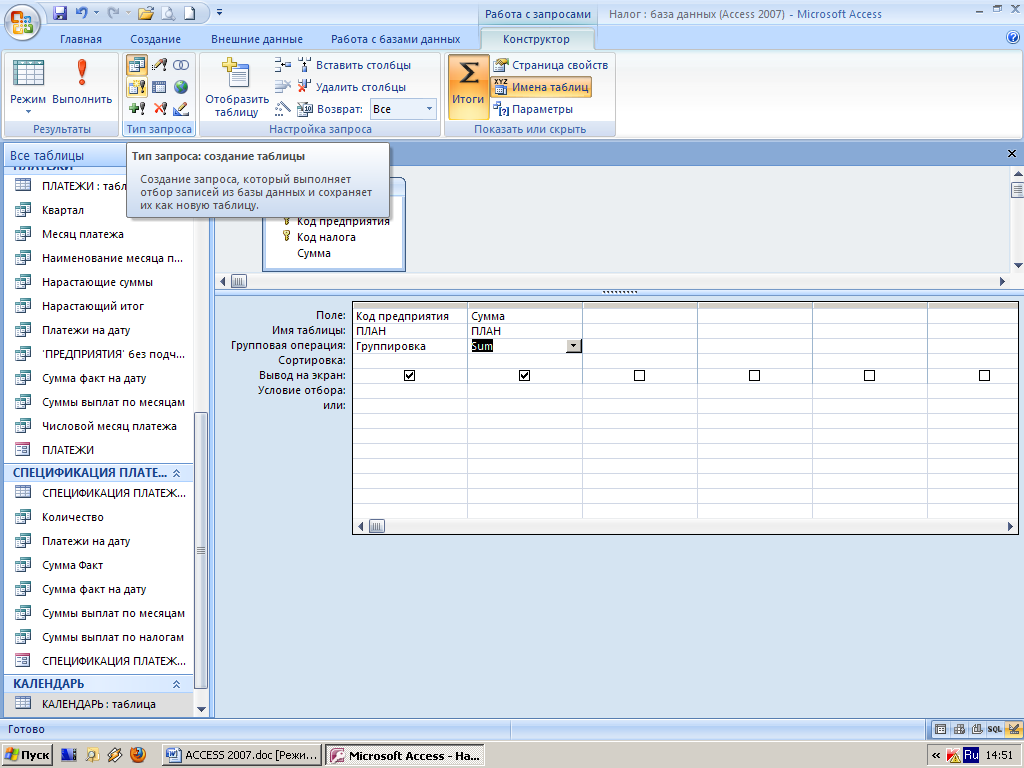Collapse the КАЛЕНДАРЬ group

tap(176, 684)
